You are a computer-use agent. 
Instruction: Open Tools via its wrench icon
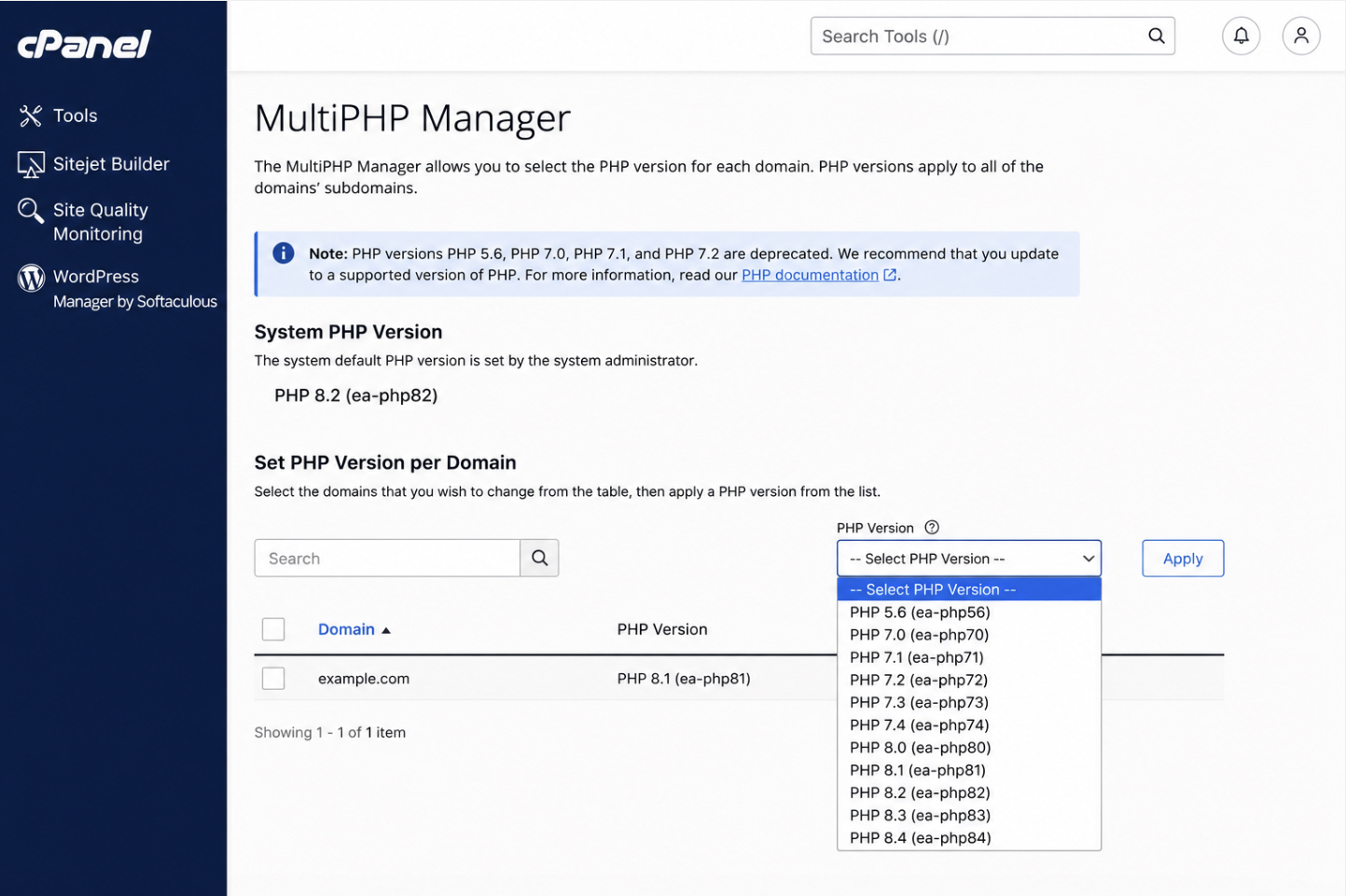(31, 116)
